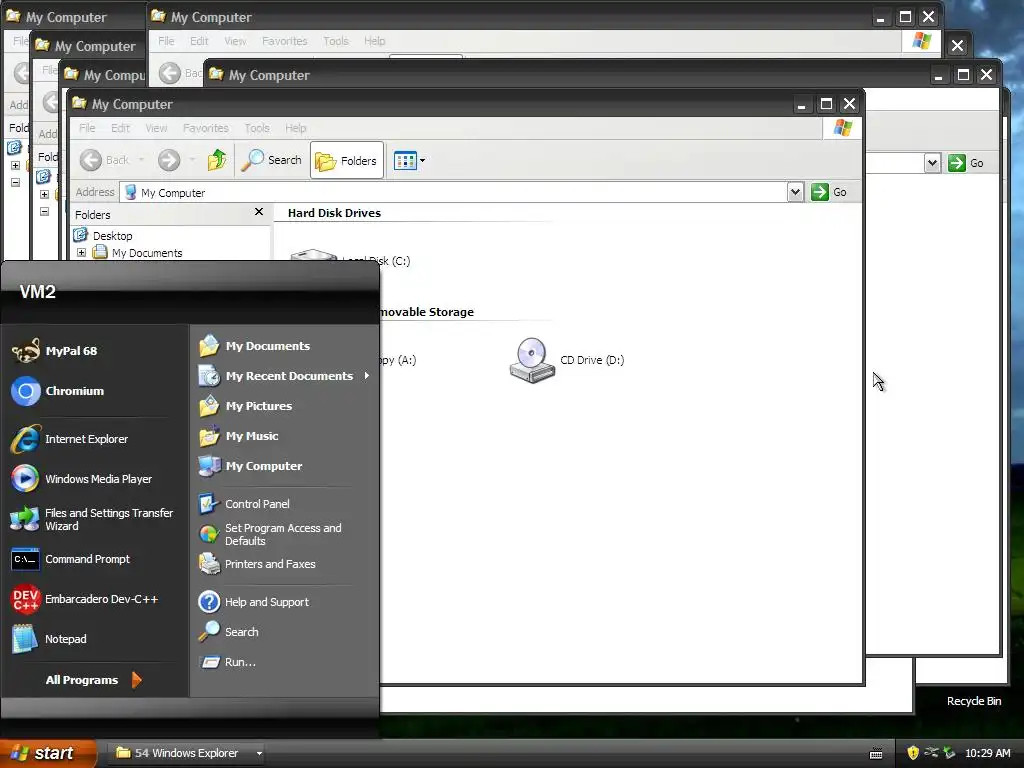Screen dimensions: 1024x768
Task: Open Printers and Faxes
Action: click(x=257, y=564)
